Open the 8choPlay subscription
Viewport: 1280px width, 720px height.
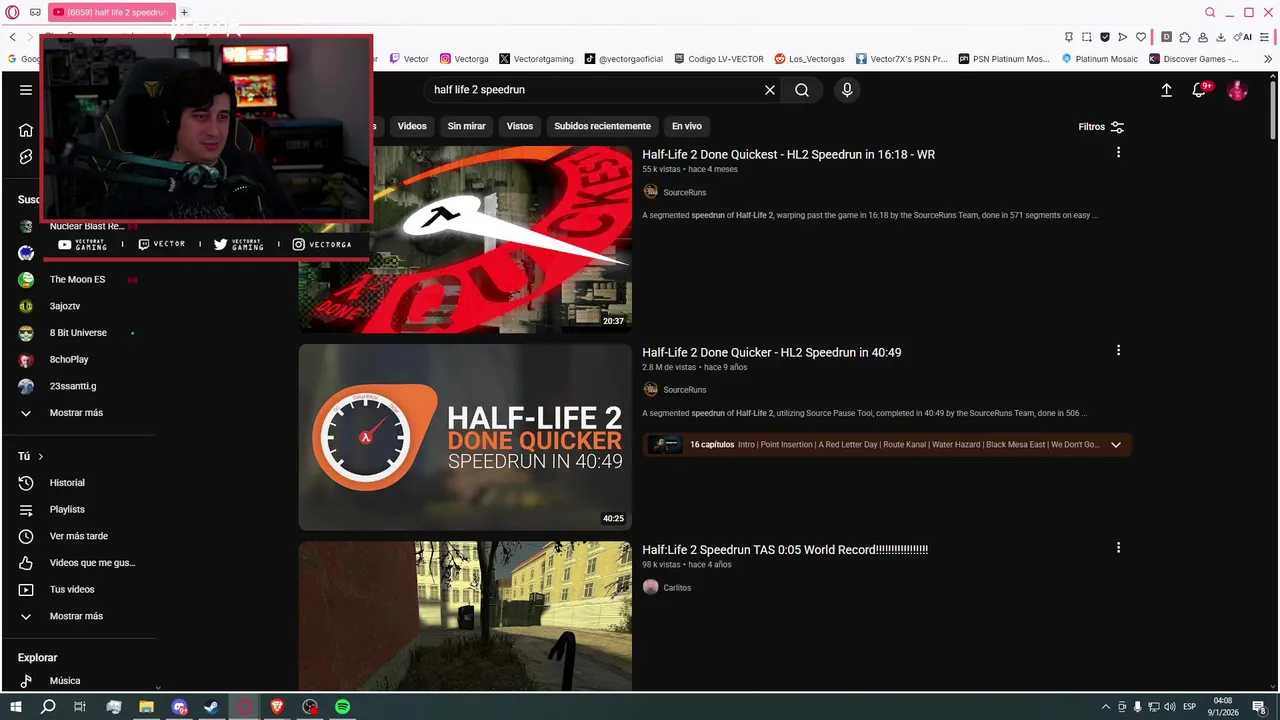pos(69,360)
